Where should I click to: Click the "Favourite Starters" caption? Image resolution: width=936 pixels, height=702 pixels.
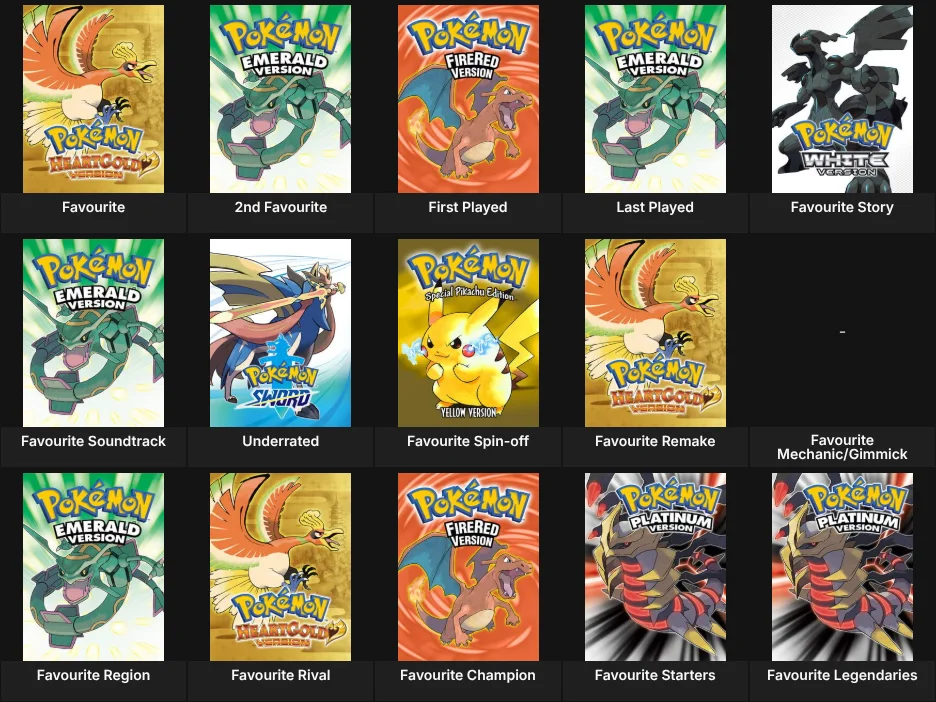(655, 675)
